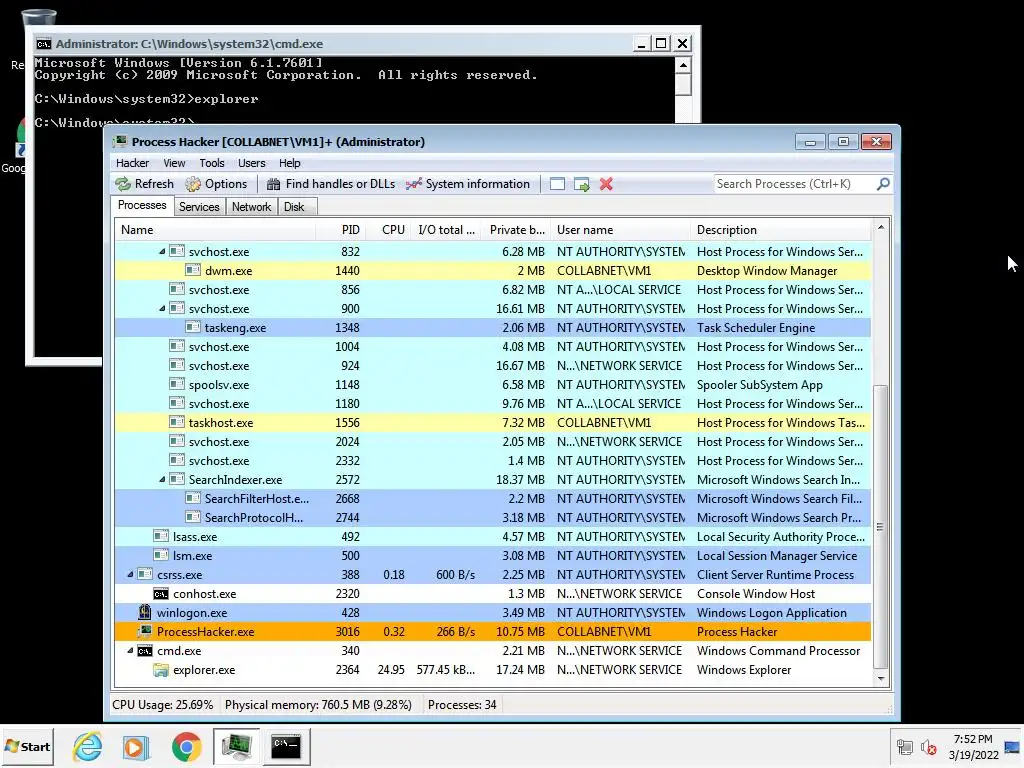
Task: Click the taskbar clock 7:52 PM
Action: 973,739
